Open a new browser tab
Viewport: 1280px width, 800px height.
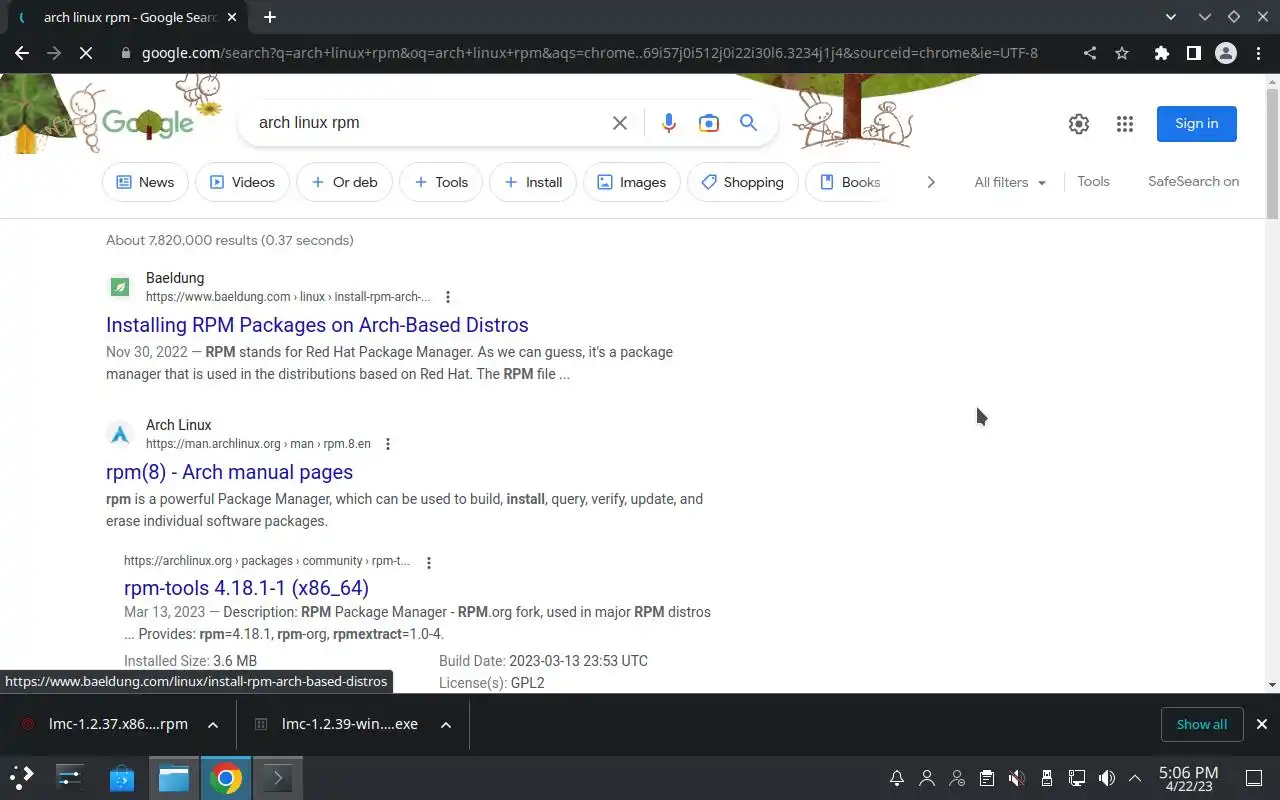click(270, 17)
